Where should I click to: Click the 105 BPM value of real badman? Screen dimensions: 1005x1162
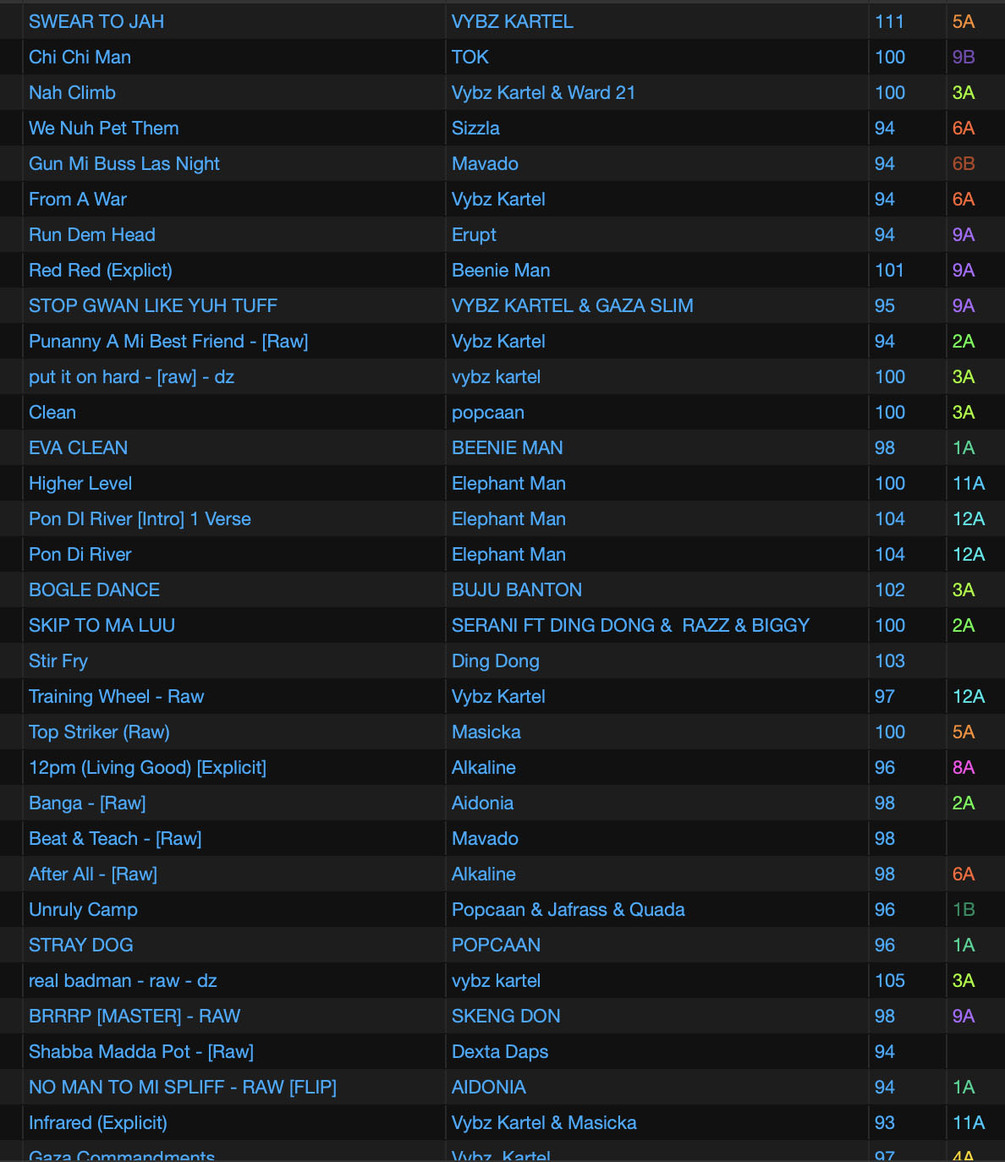click(889, 980)
